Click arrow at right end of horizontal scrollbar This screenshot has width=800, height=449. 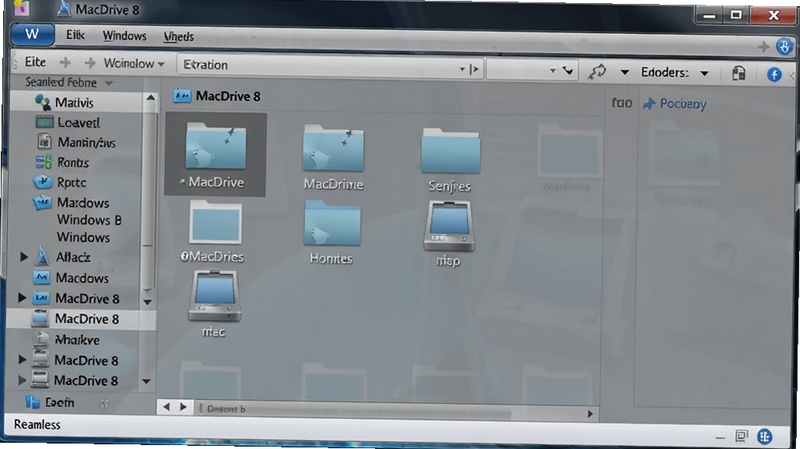[x=590, y=414]
